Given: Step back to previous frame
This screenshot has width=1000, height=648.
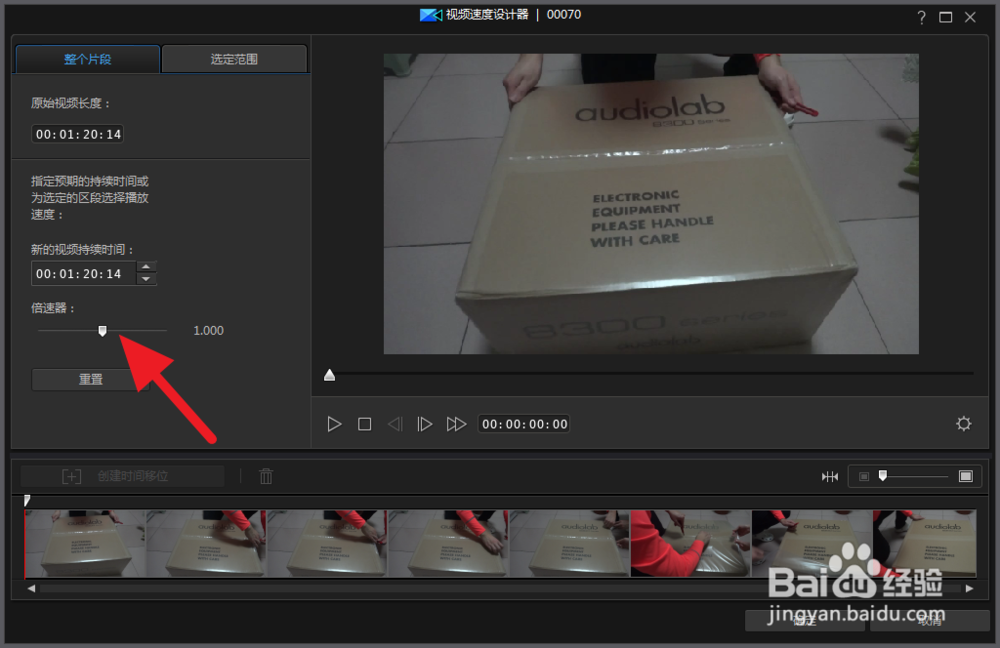Looking at the screenshot, I should pos(395,424).
